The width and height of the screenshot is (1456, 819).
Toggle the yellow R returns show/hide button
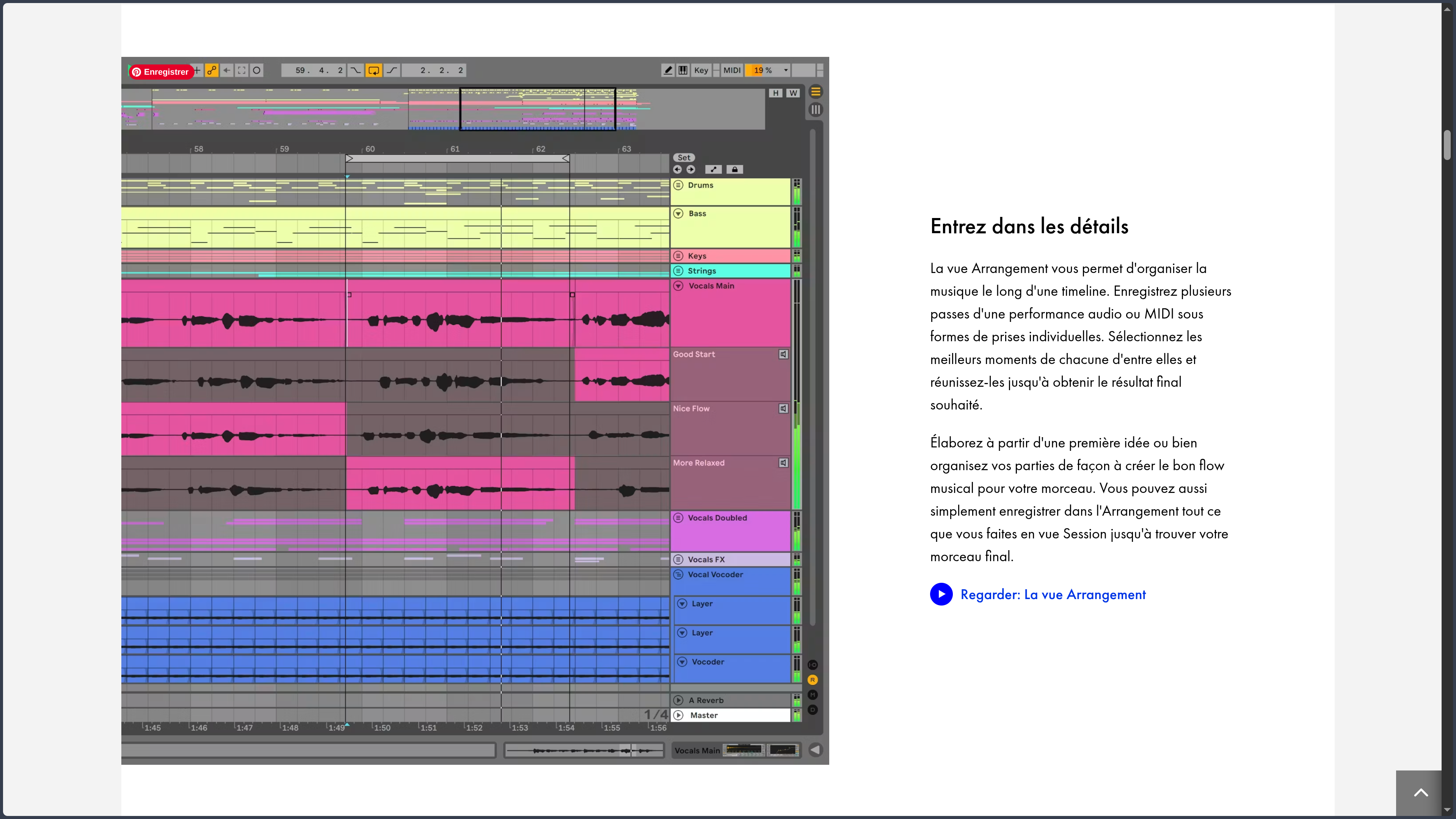813,680
